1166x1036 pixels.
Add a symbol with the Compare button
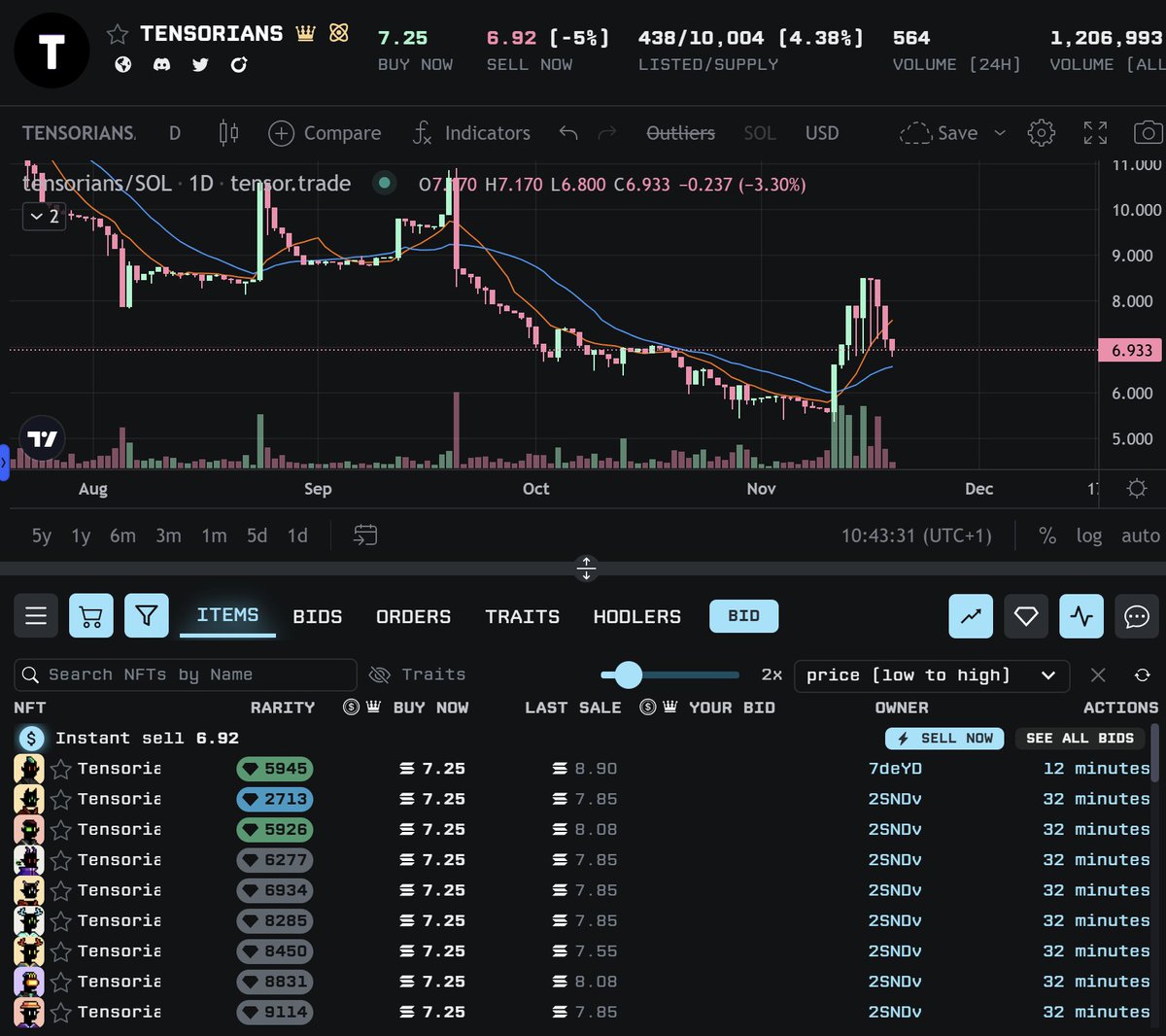[325, 133]
